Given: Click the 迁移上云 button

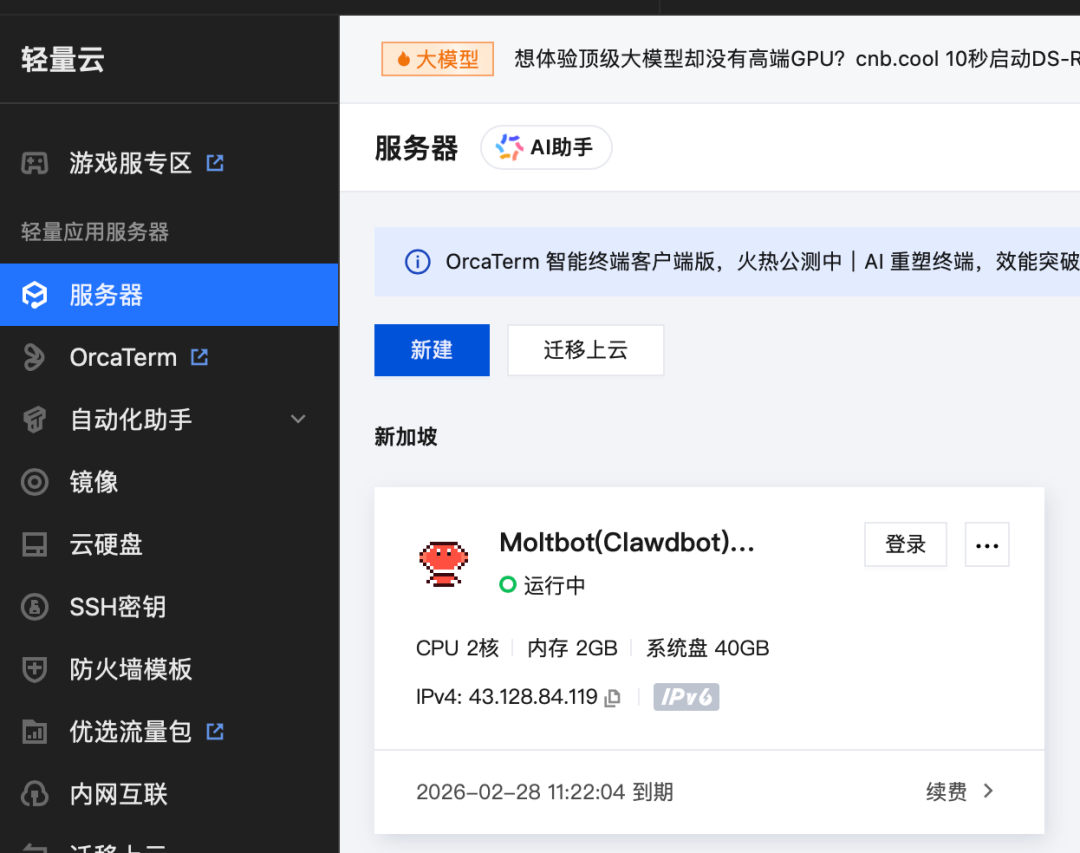Looking at the screenshot, I should [585, 350].
